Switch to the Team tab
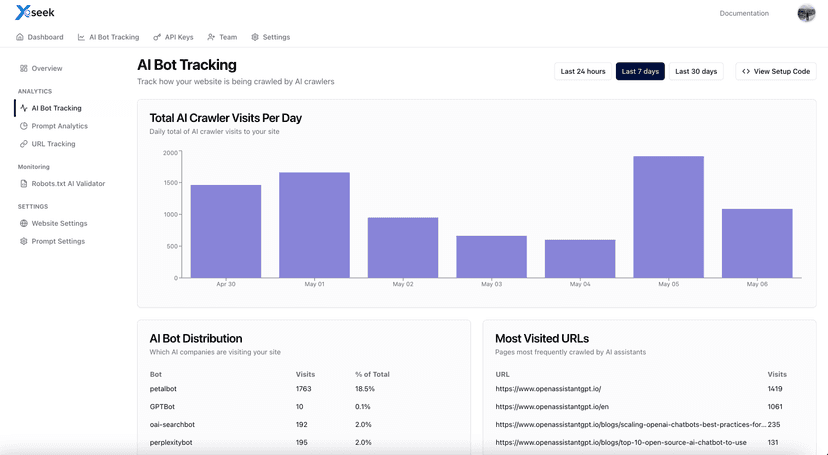 222,37
